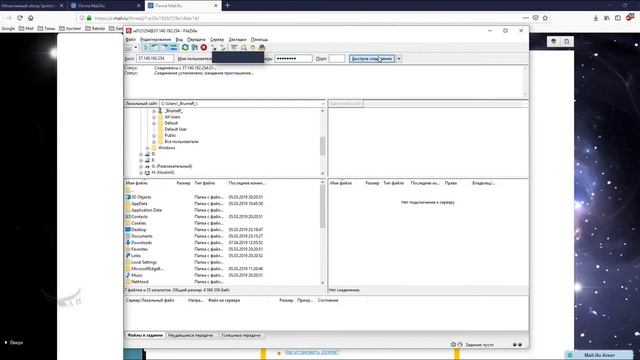Switch to the Неудавшиеся передачи tab
The width and height of the screenshot is (640, 360).
[x=191, y=335]
